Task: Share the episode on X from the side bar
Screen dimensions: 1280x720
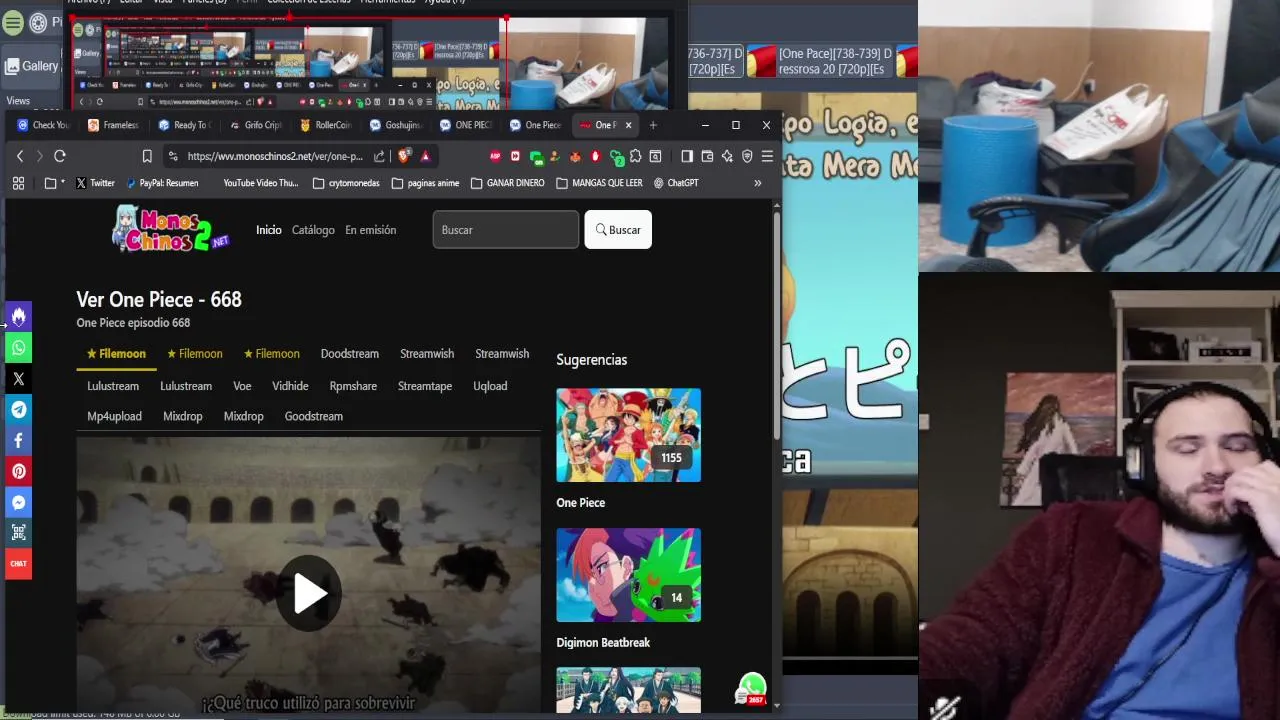Action: pos(18,379)
